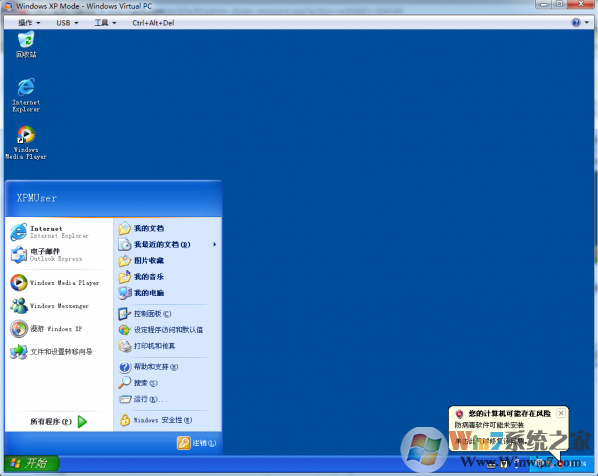Open My Documents (我的文档) folder
598x476 pixels.
[x=141, y=228]
